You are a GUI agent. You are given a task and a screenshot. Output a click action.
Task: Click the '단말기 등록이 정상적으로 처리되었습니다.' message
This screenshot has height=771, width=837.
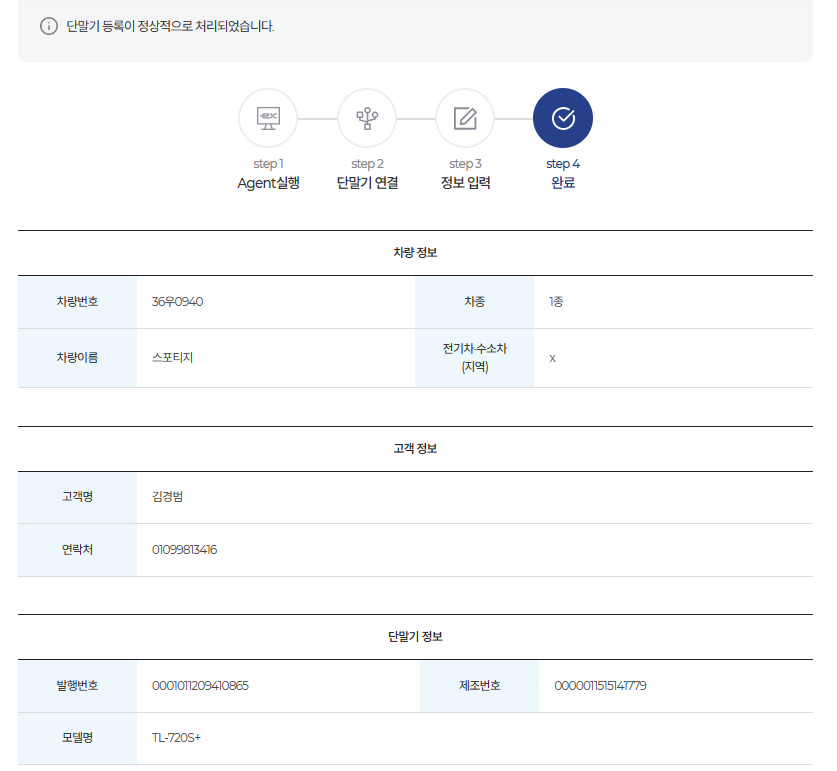pyautogui.click(x=170, y=26)
